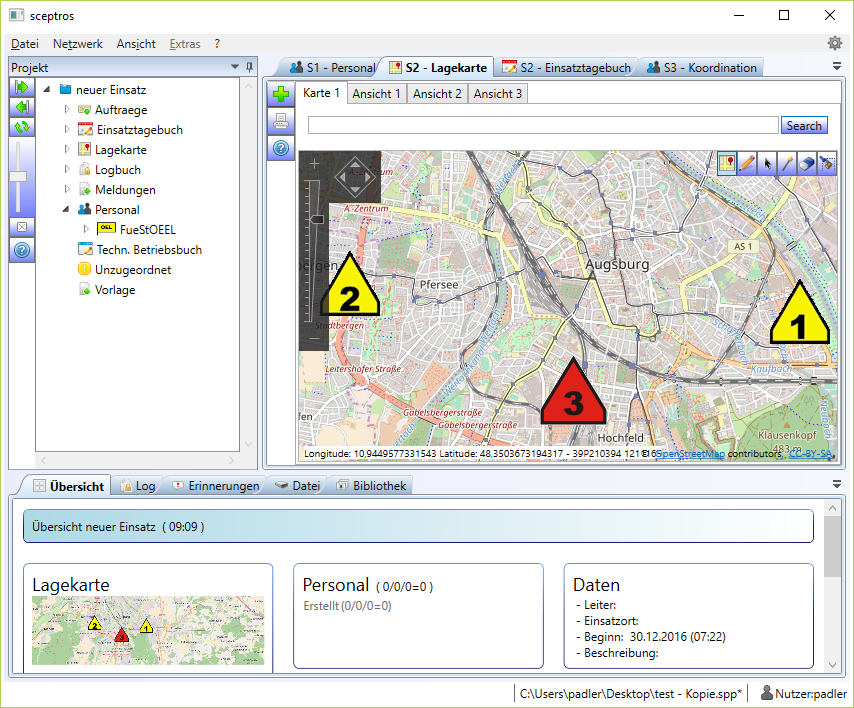Screen dimensions: 854x708
Task: Click the Search button
Action: click(x=804, y=125)
